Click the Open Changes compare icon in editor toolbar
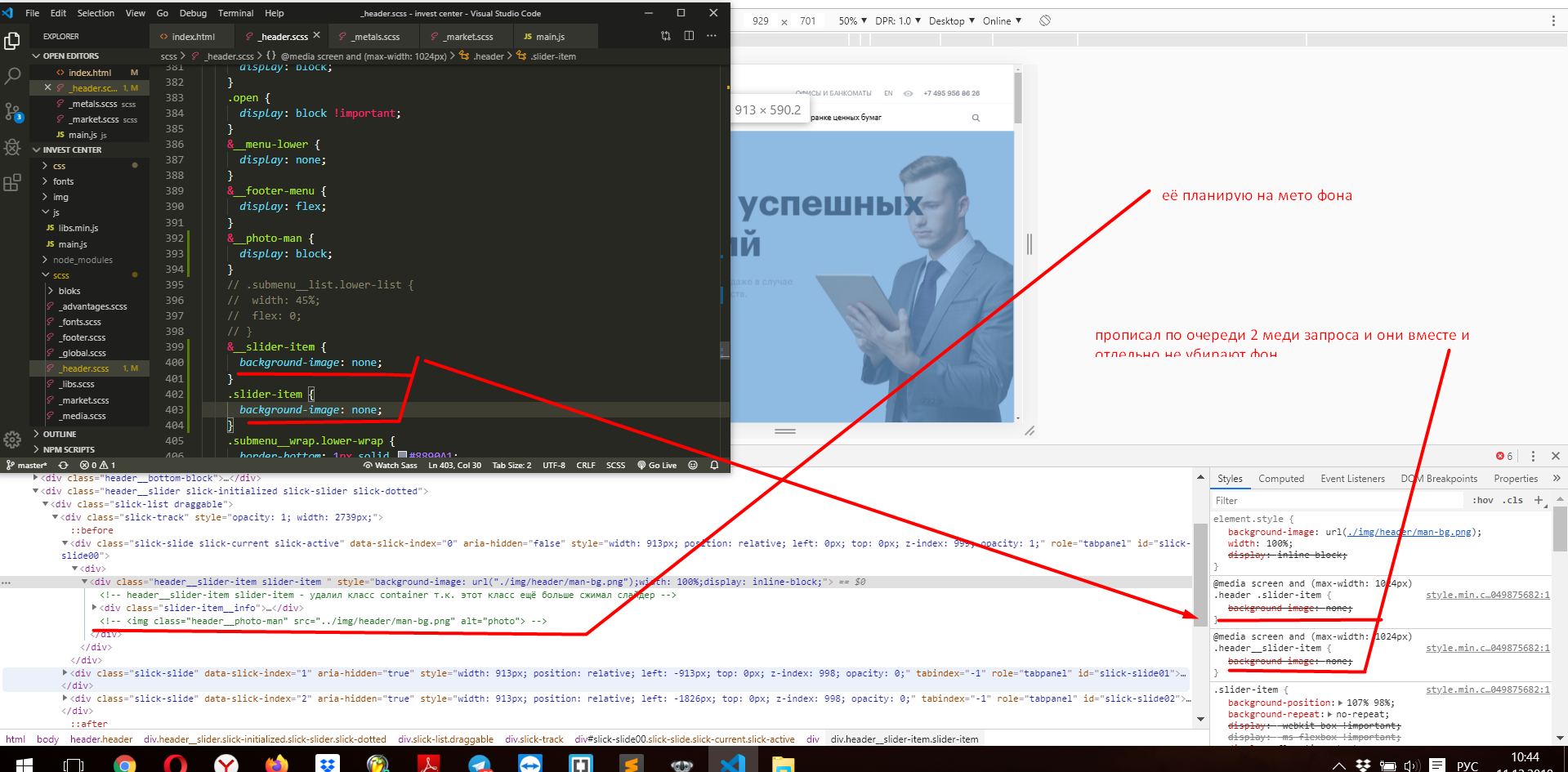This screenshot has height=772, width=1568. (x=666, y=36)
